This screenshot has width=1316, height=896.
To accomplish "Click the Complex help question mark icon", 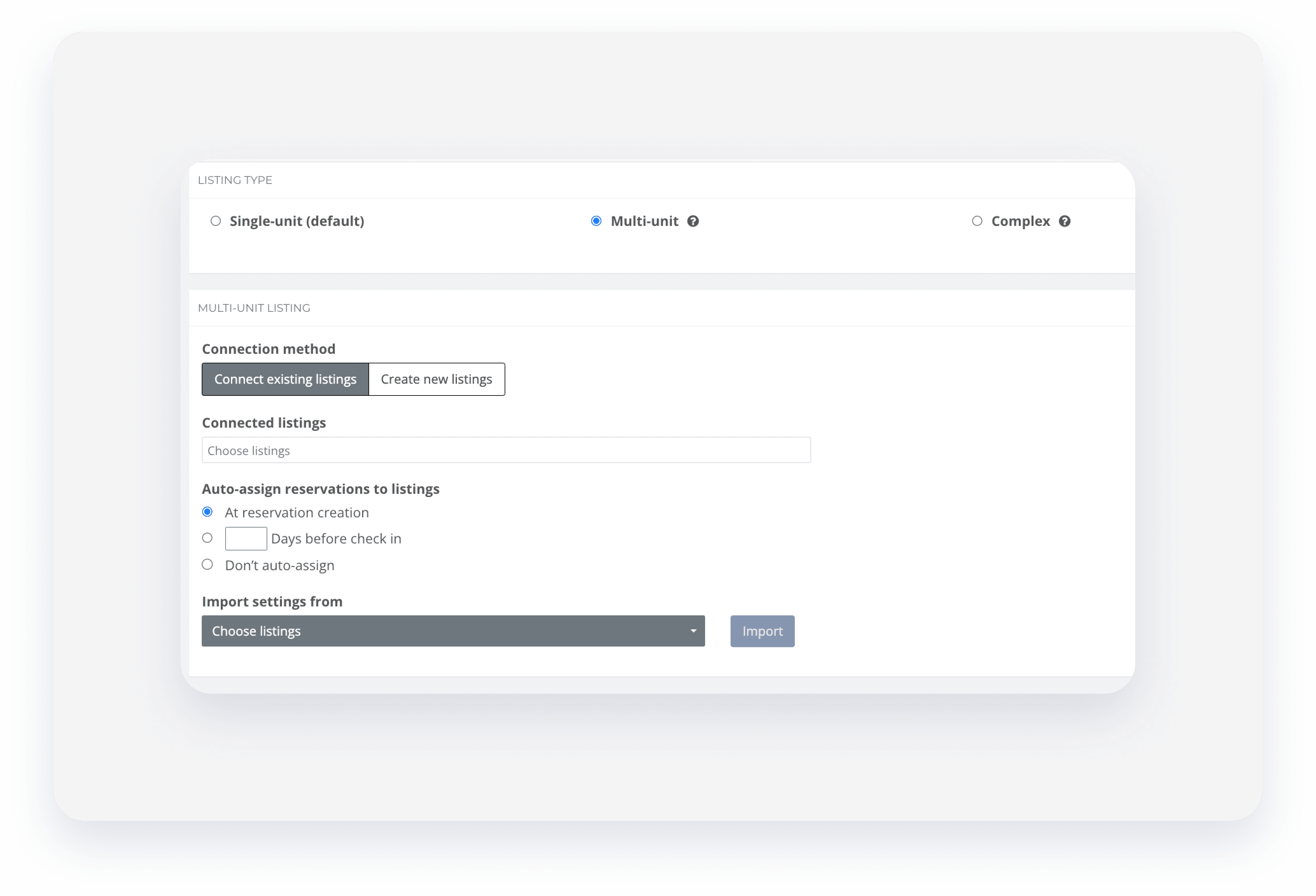I will pyautogui.click(x=1064, y=221).
